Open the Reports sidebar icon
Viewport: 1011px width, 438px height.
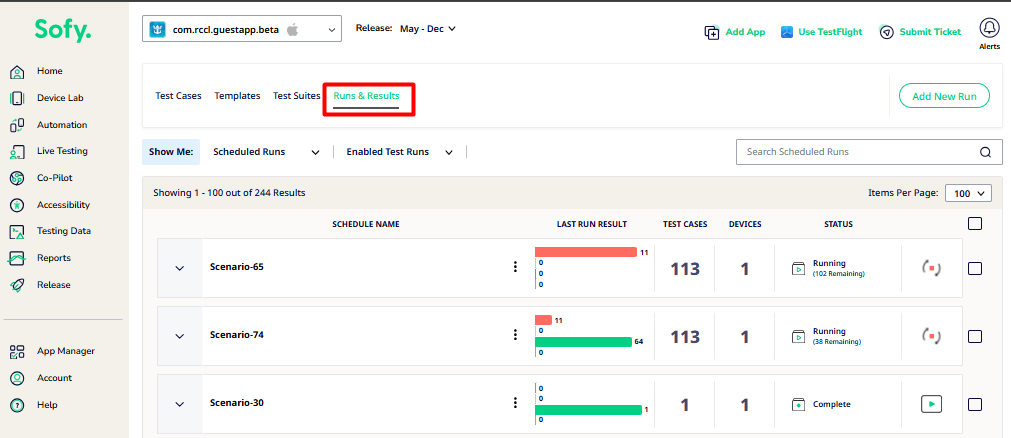tap(17, 258)
